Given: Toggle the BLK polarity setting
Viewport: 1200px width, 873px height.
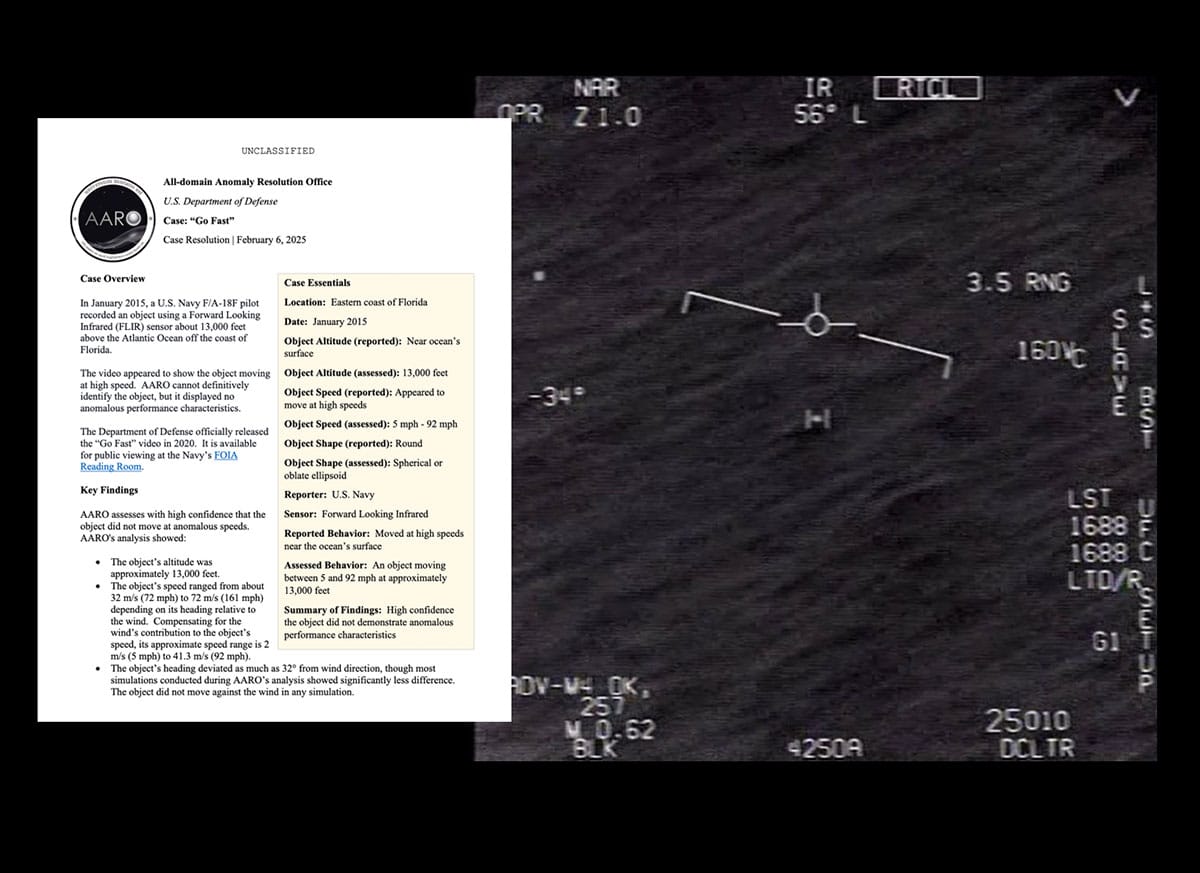Looking at the screenshot, I should [x=597, y=746].
